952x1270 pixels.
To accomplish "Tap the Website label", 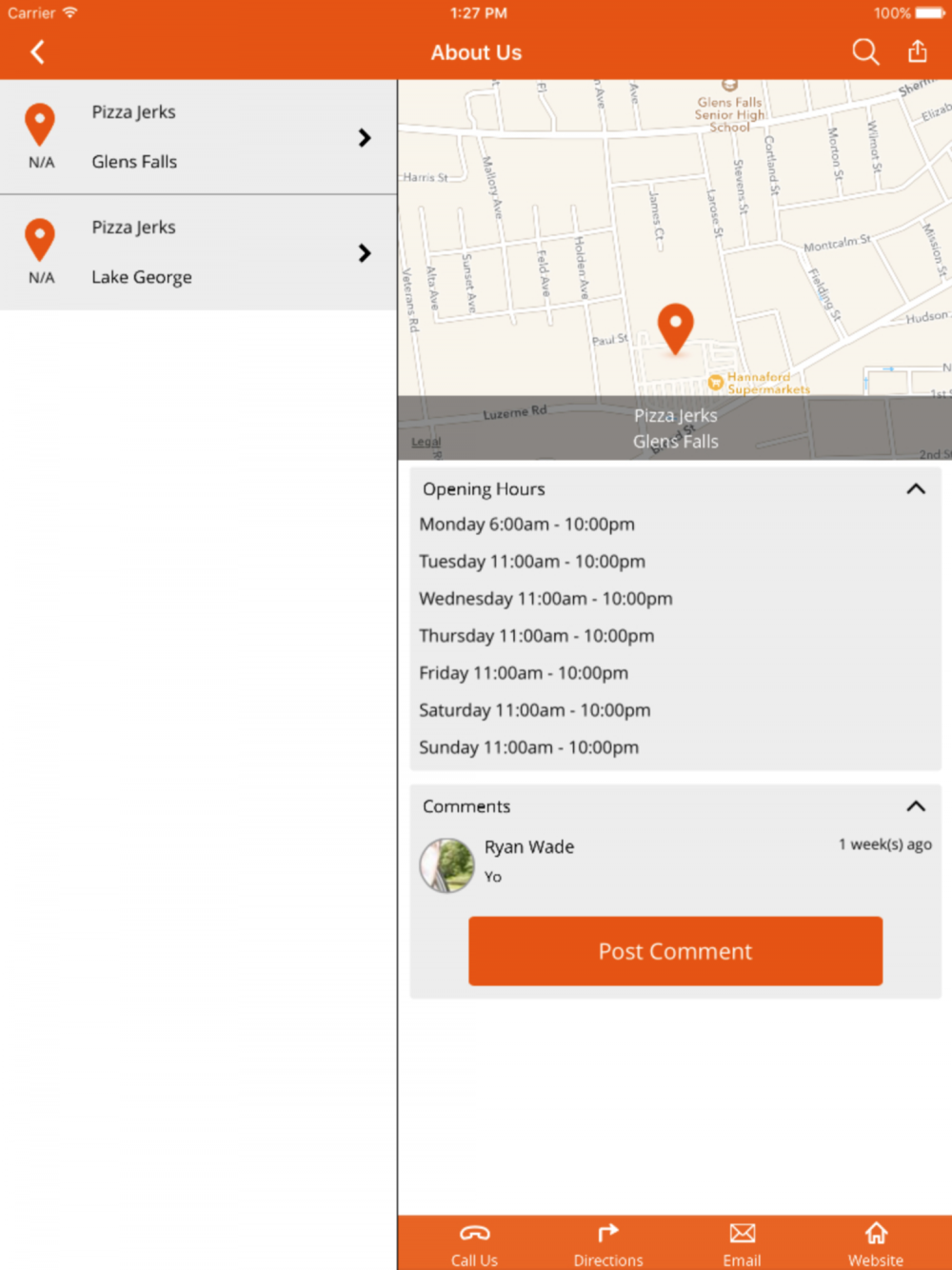I will (876, 1260).
